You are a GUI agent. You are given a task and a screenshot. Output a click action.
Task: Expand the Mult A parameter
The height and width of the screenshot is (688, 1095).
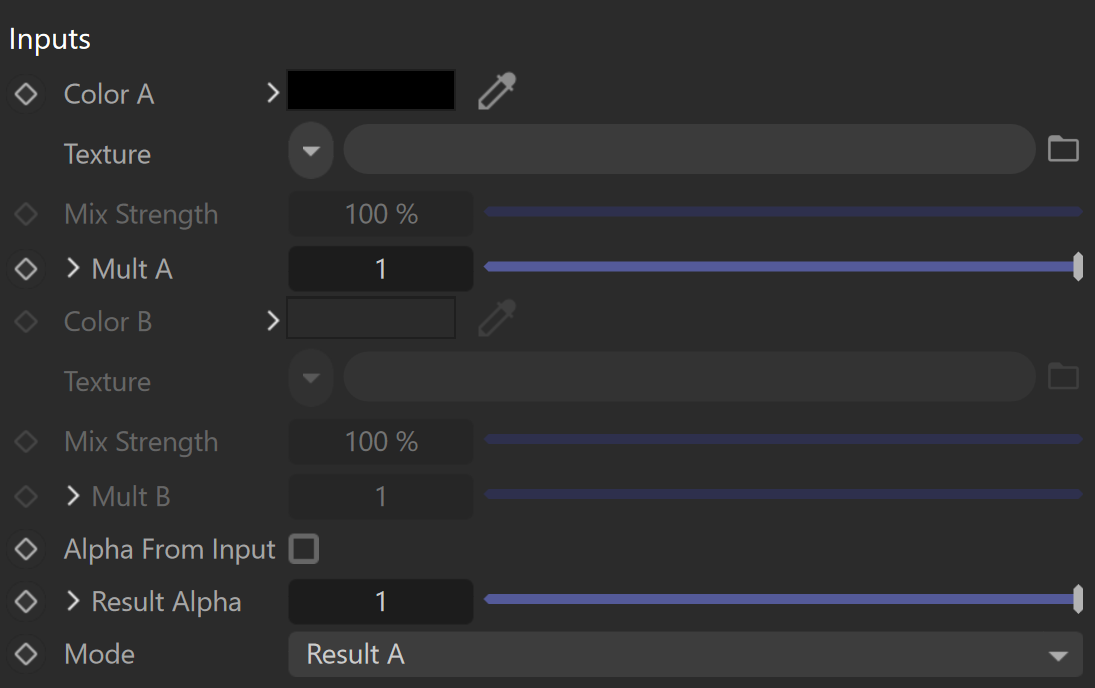click(x=73, y=268)
